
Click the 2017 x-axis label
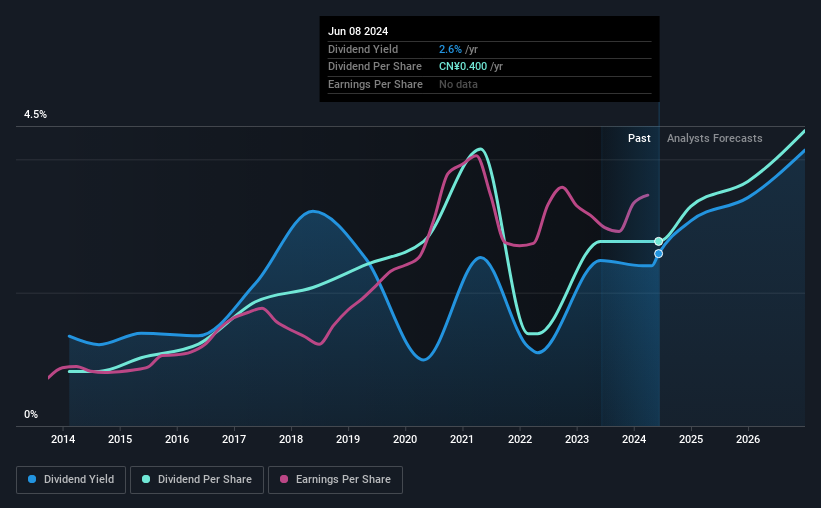[x=234, y=439]
